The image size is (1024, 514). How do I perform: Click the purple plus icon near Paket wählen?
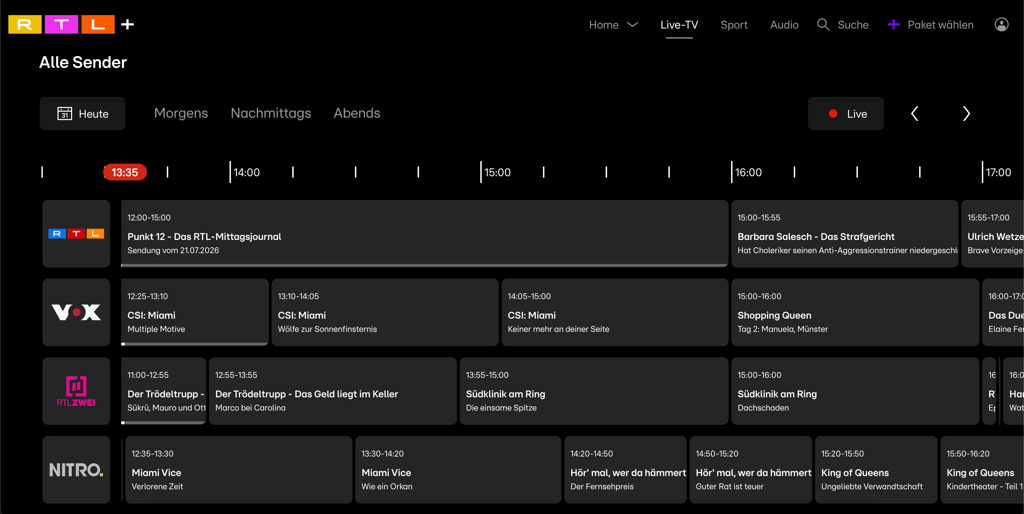tap(893, 24)
